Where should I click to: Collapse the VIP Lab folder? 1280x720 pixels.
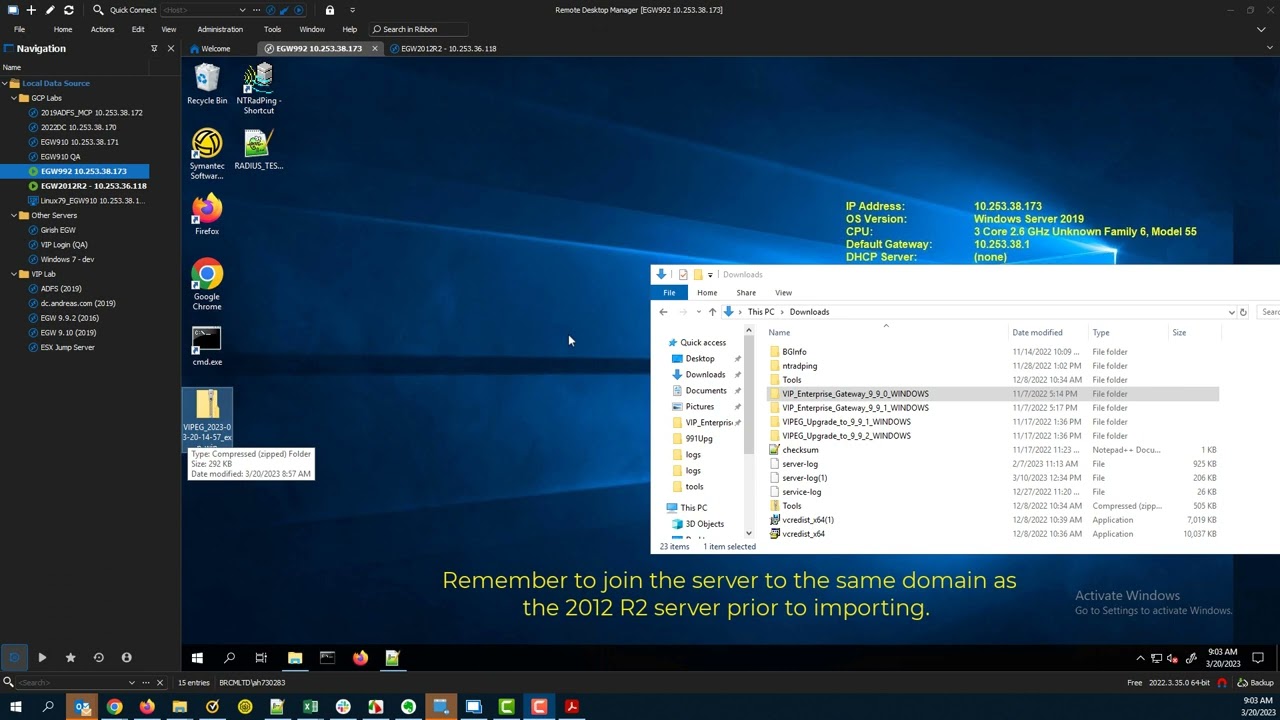[x=14, y=274]
